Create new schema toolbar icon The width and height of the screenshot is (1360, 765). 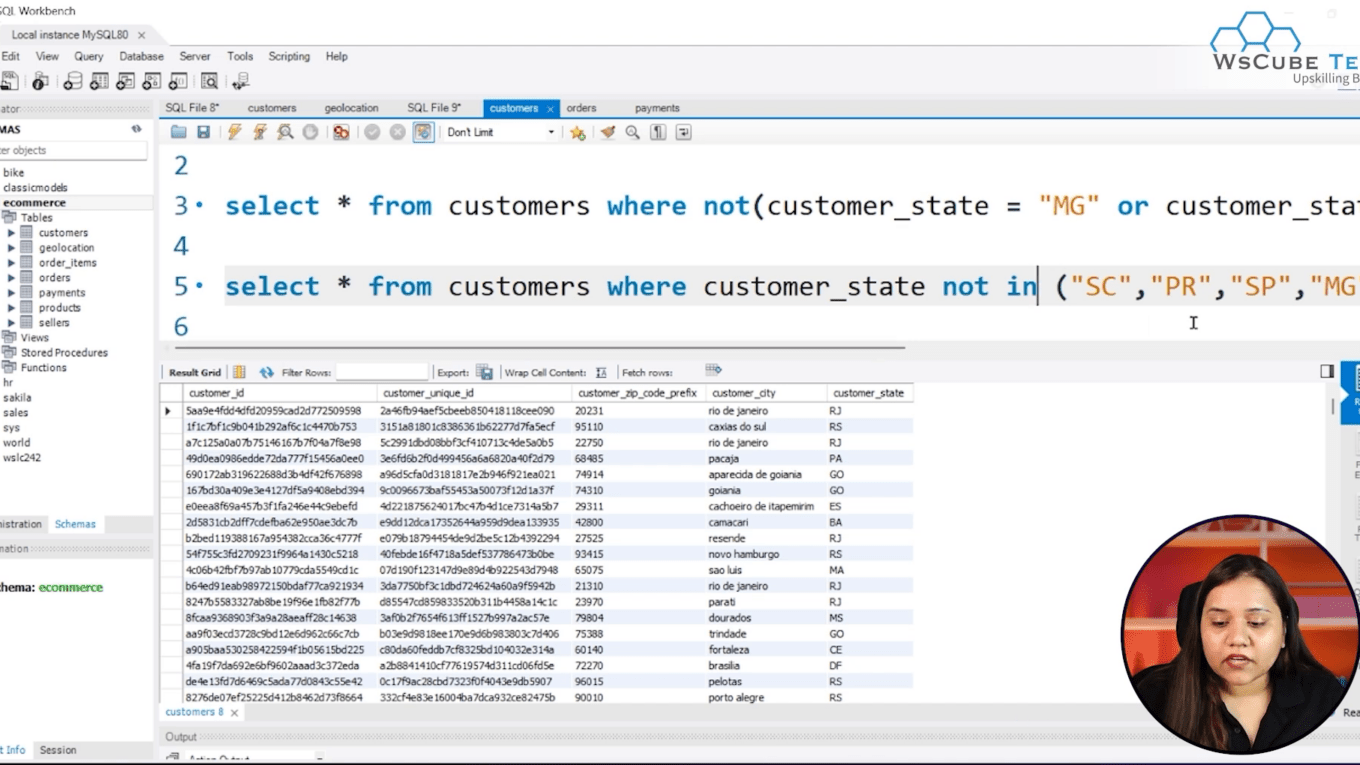point(73,82)
